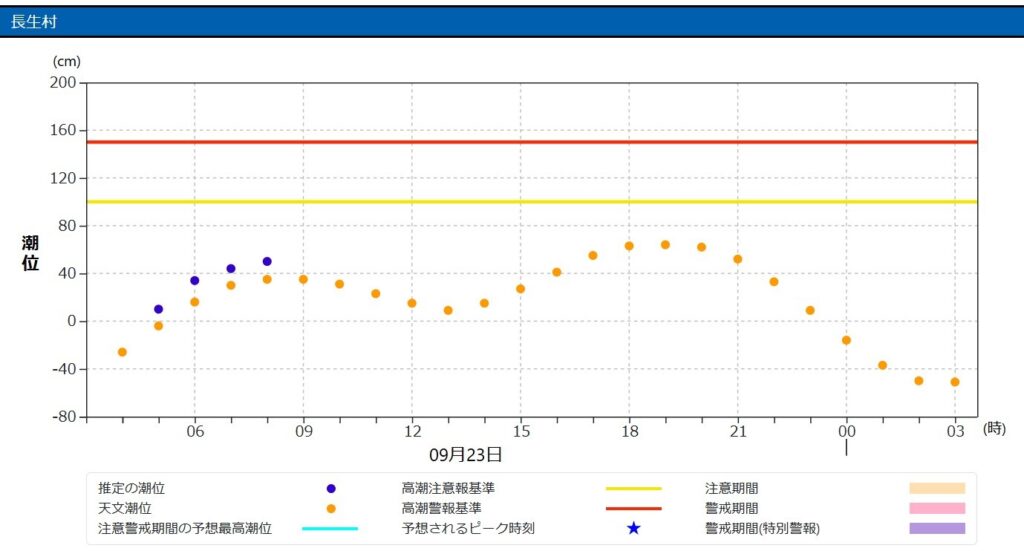The image size is (1024, 551).
Task: Click the red warning threshold line in chart
Action: click(532, 142)
